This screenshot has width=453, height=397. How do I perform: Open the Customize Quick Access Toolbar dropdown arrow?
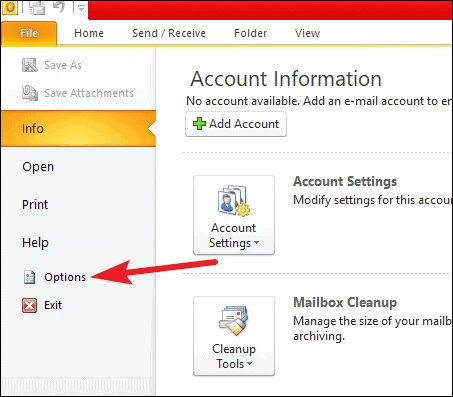[81, 8]
